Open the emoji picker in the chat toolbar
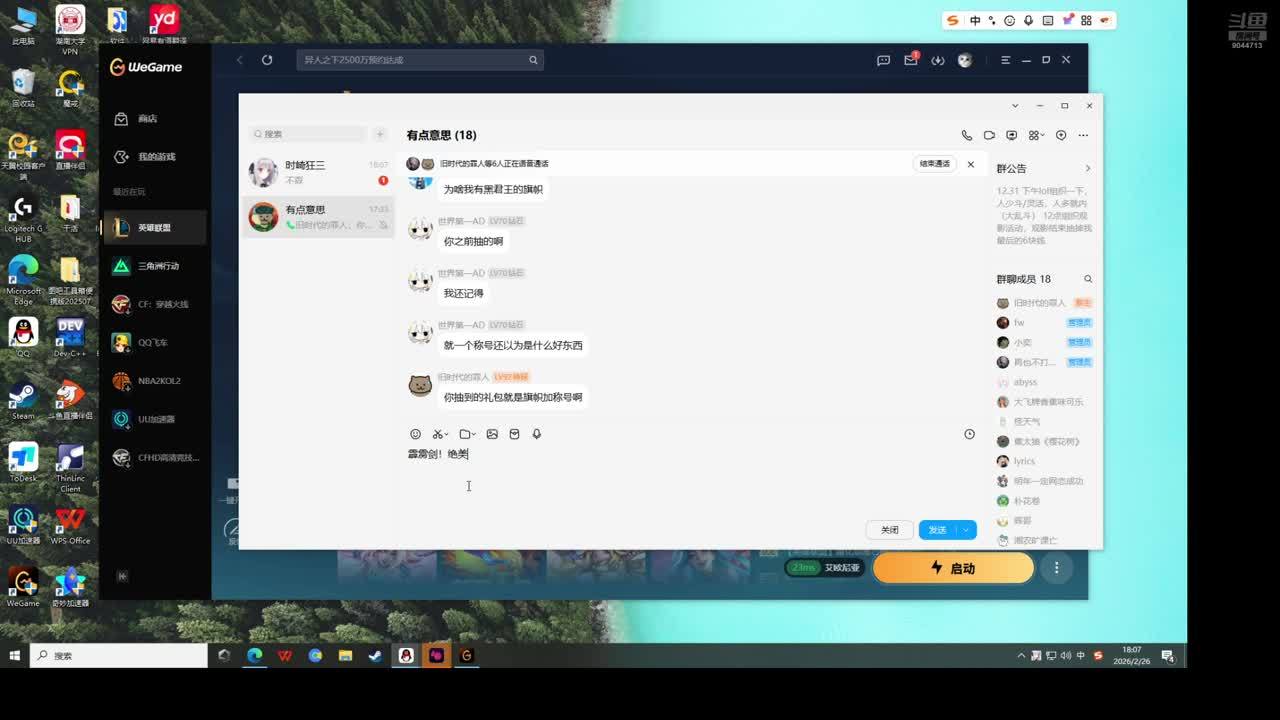This screenshot has height=720, width=1280. [x=416, y=434]
